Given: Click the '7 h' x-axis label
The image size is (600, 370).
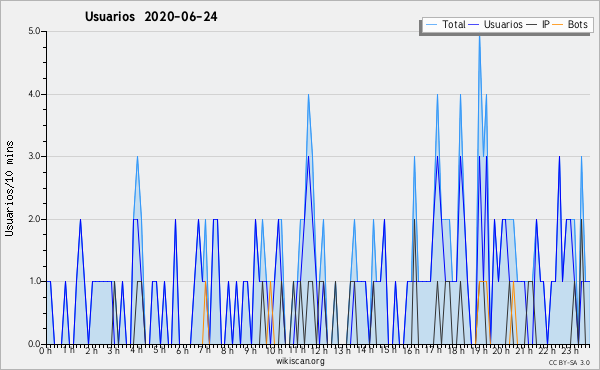Looking at the screenshot, I should (x=205, y=350).
